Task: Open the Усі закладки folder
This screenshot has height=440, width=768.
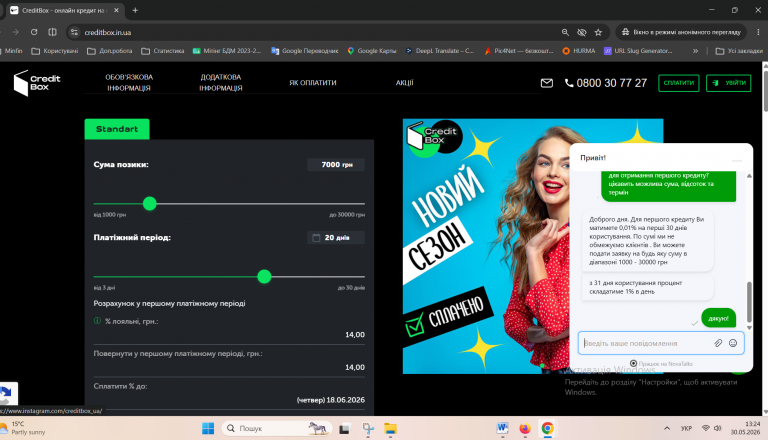Action: [739, 51]
